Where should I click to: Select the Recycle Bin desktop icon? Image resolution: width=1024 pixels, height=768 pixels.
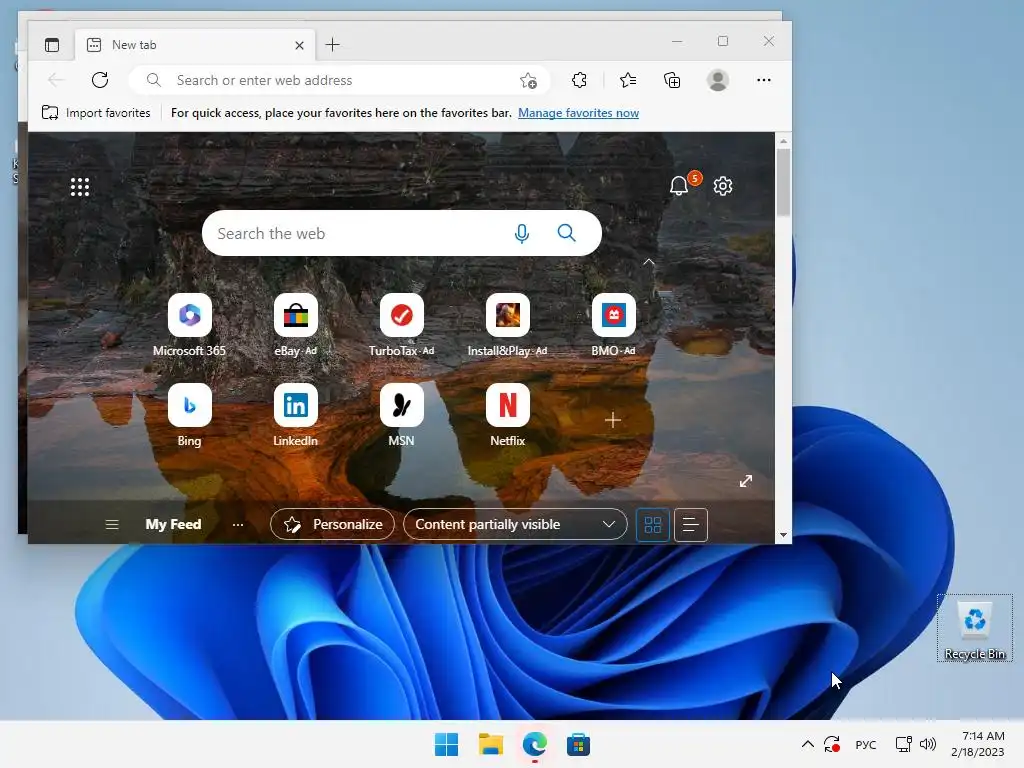tap(974, 629)
